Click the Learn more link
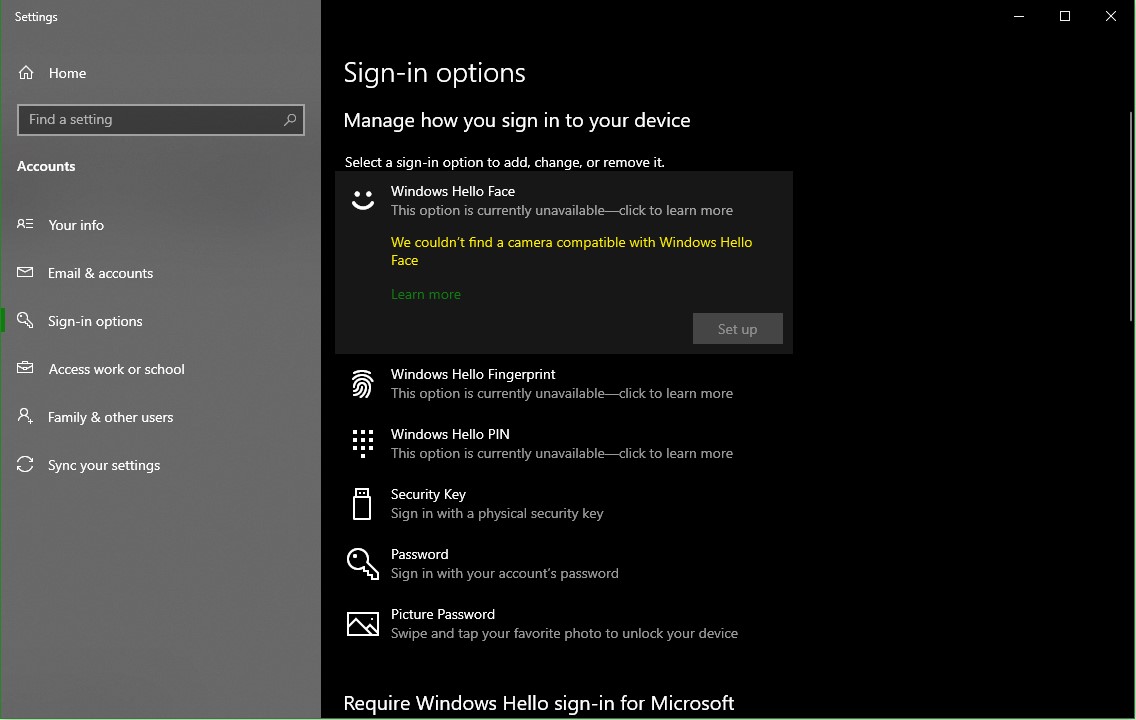1136x720 pixels. (x=426, y=294)
